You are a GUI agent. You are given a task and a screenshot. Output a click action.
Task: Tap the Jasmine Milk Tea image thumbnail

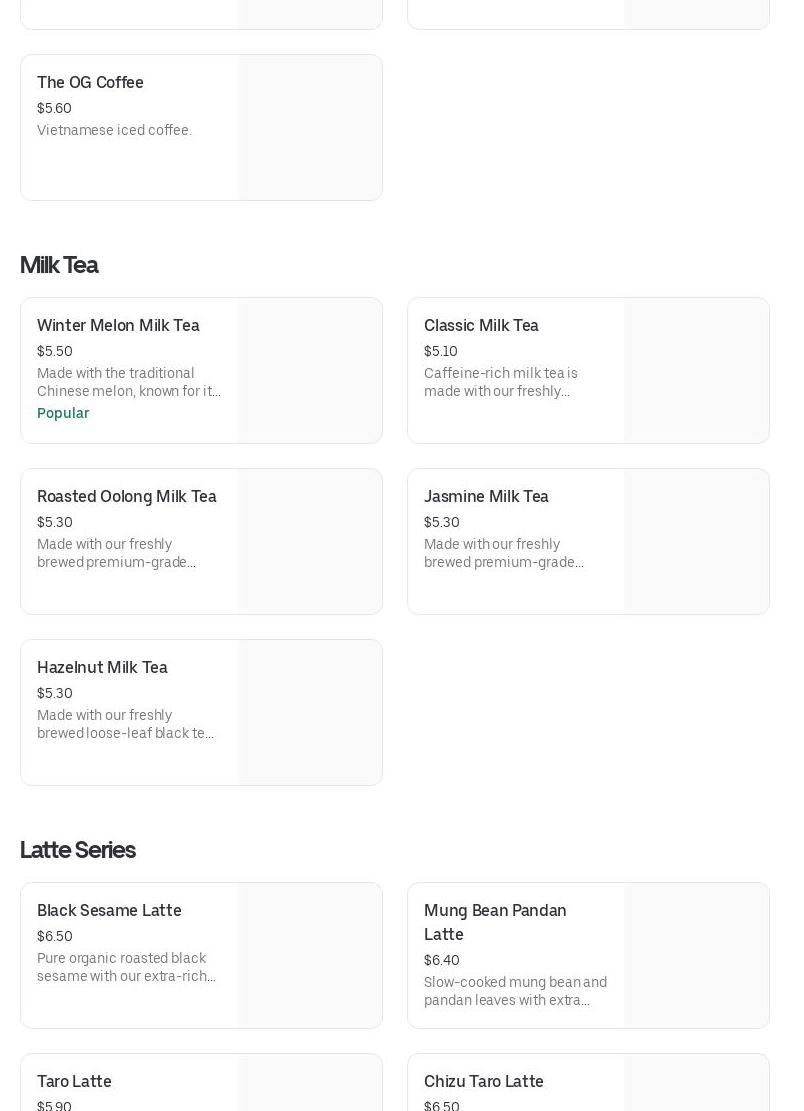(x=696, y=541)
